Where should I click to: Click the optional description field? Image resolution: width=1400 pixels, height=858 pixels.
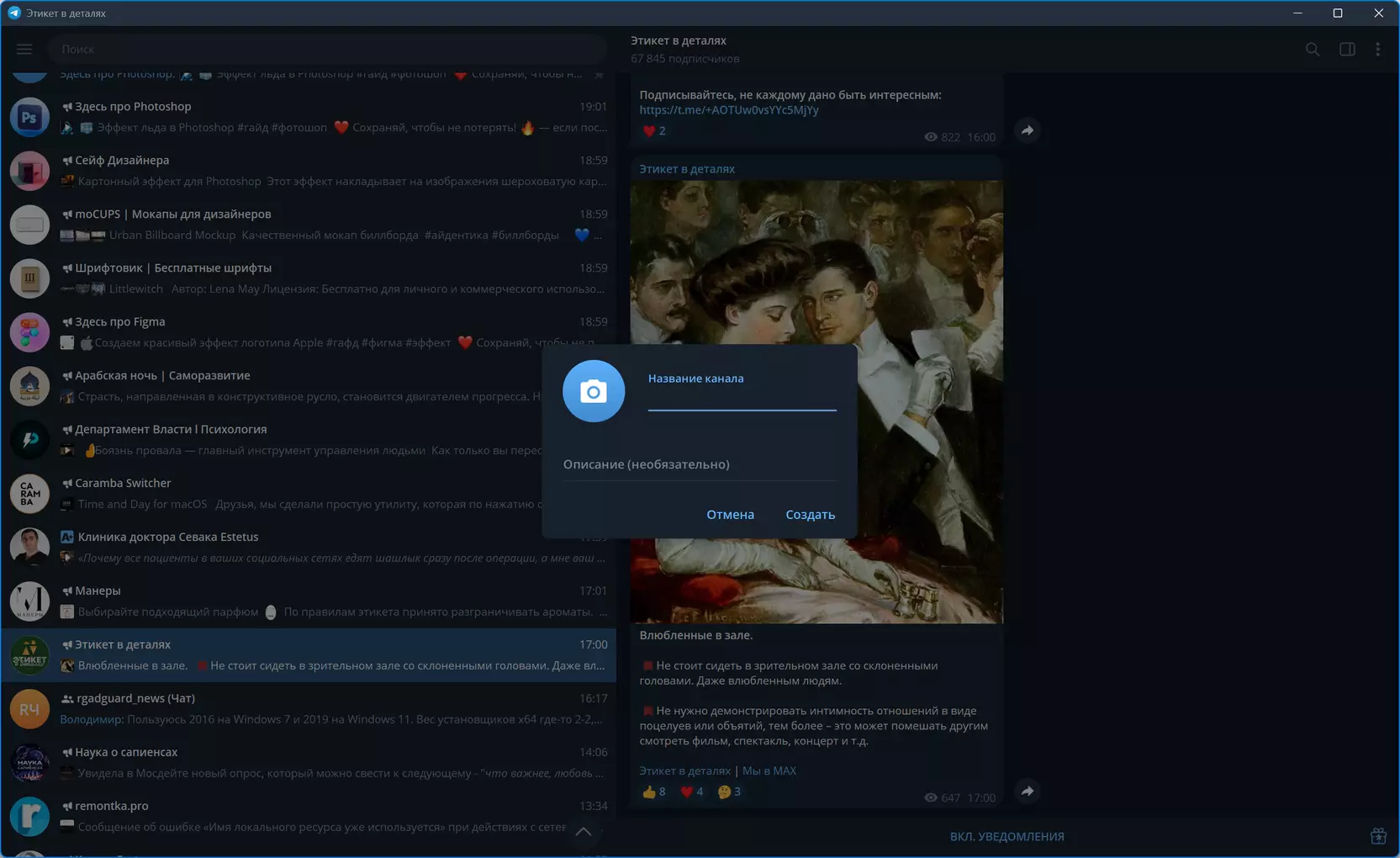pos(700,464)
